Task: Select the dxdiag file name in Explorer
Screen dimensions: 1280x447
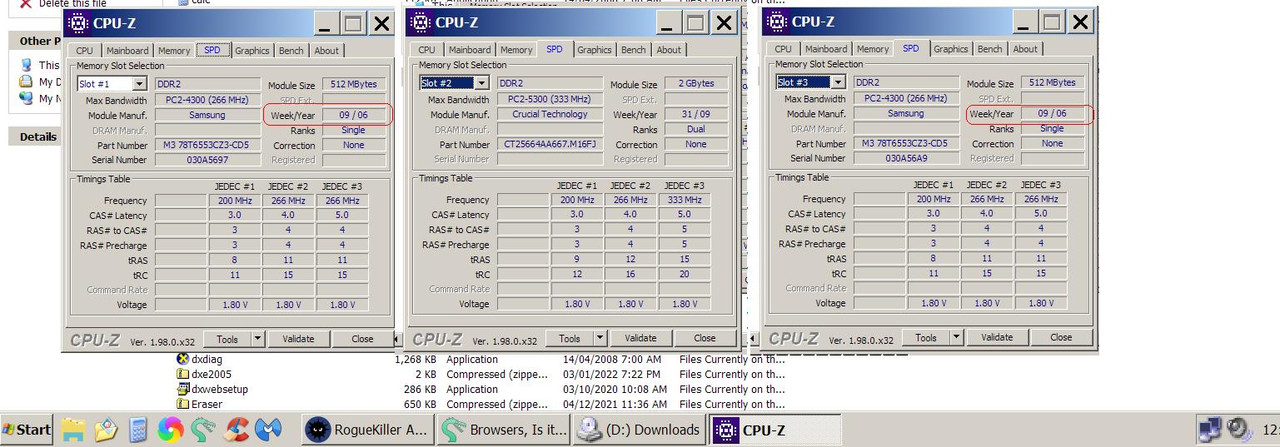Action: click(x=208, y=359)
